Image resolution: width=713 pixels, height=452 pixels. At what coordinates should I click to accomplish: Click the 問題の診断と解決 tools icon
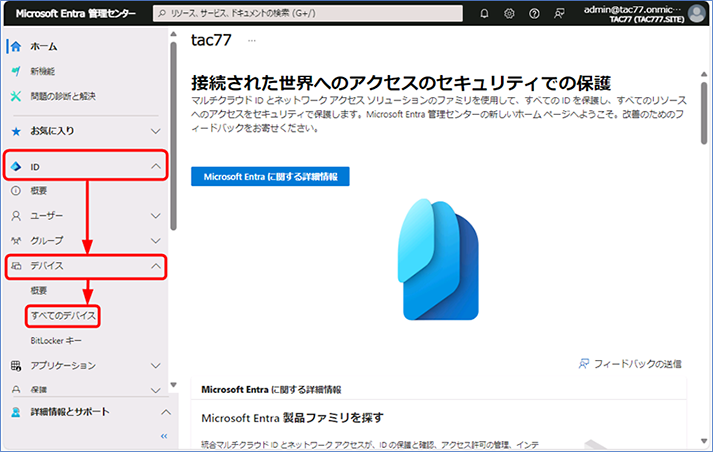pos(16,96)
